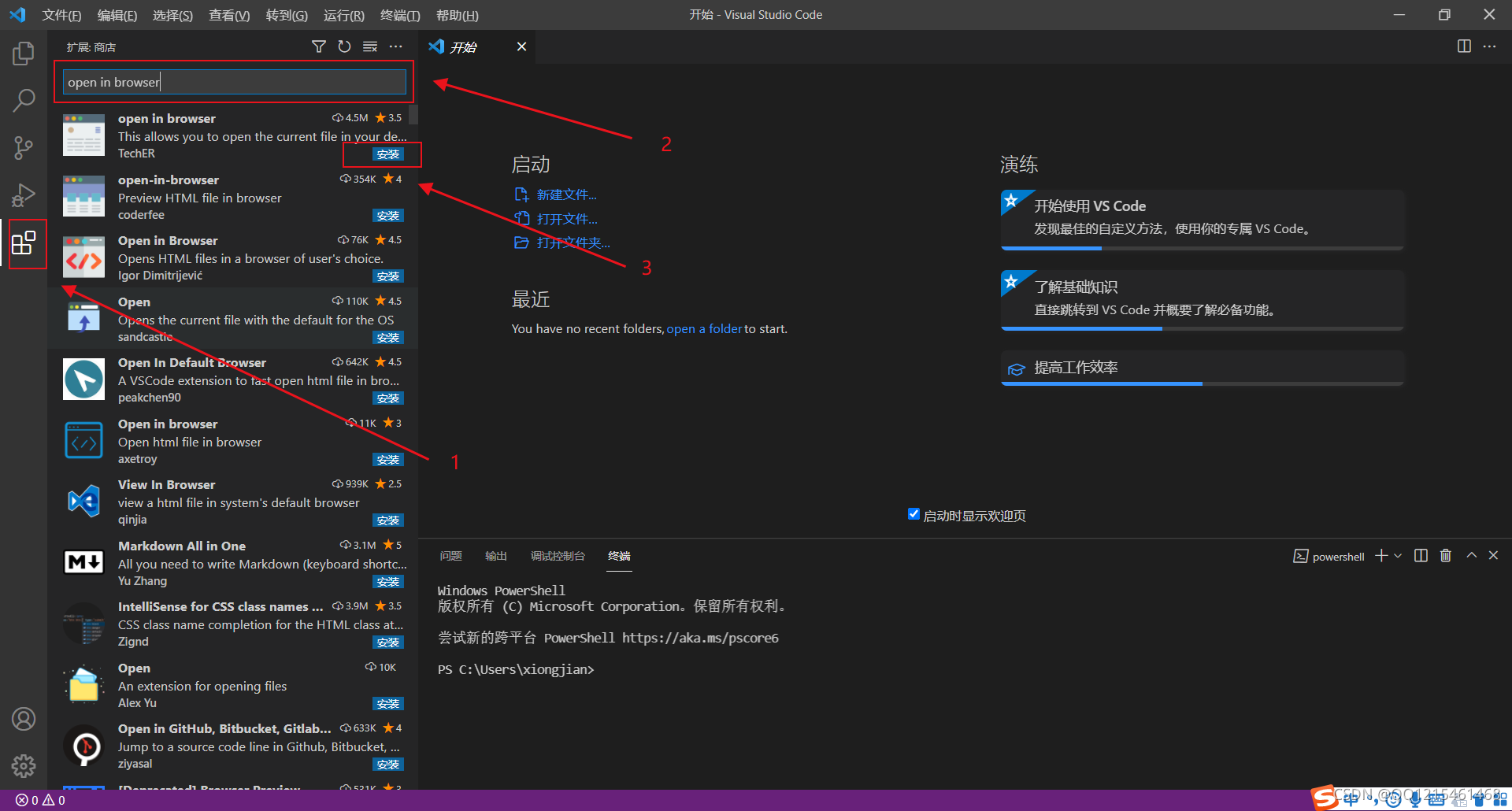Open the Explorer view in the activity bar
This screenshot has height=811, width=1512.
24,54
